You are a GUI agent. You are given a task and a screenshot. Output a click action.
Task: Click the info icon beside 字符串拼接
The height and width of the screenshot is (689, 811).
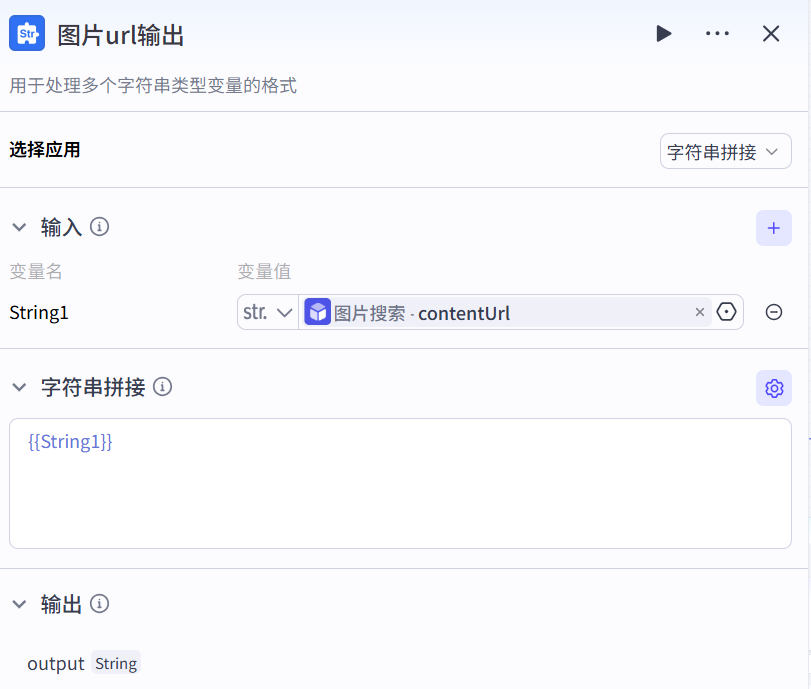[x=162, y=387]
